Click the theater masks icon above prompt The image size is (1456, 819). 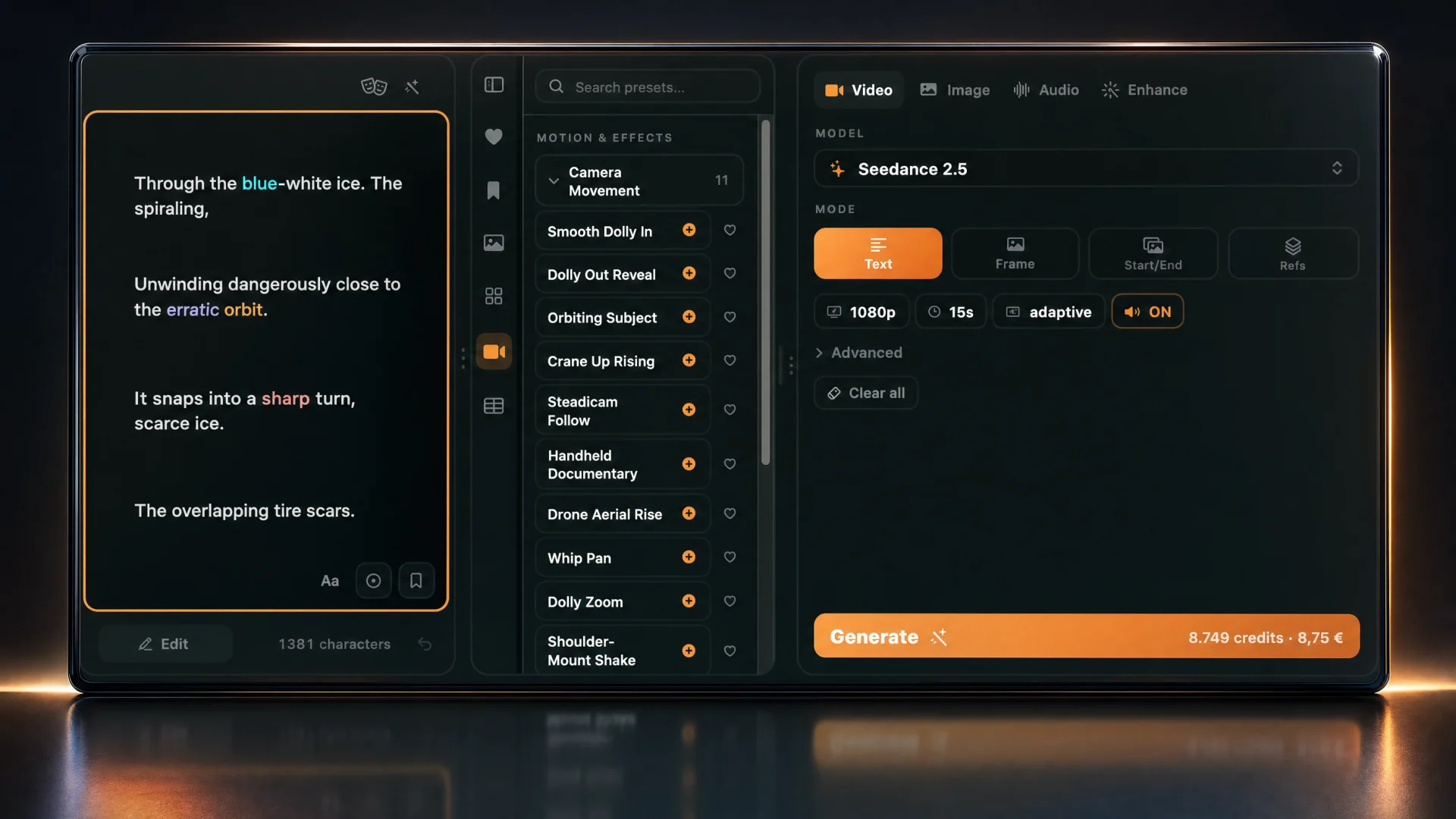(374, 86)
